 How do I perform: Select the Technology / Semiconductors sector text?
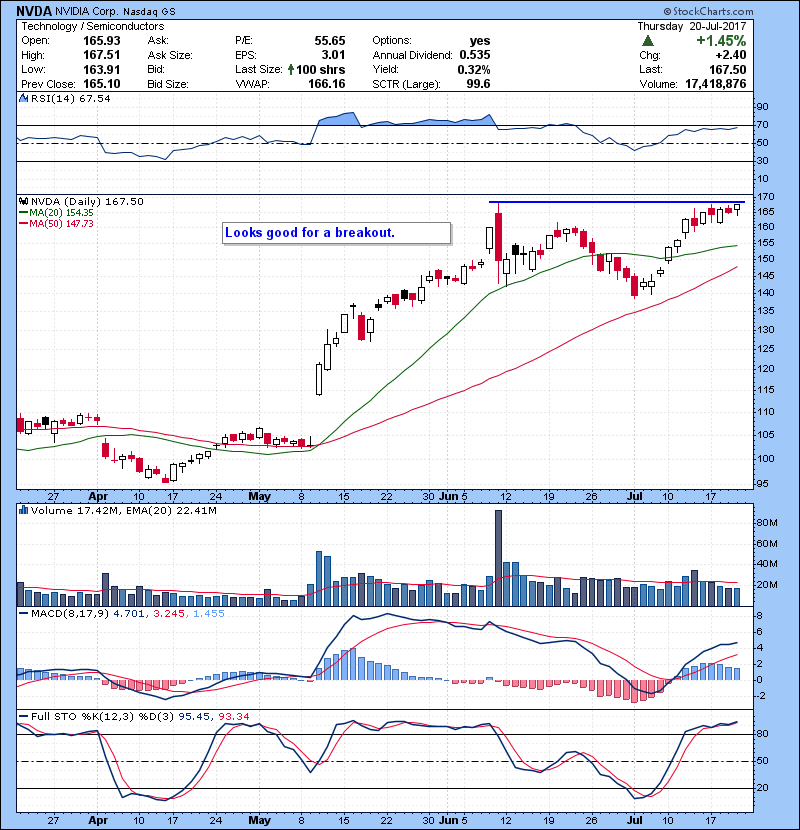(93, 26)
